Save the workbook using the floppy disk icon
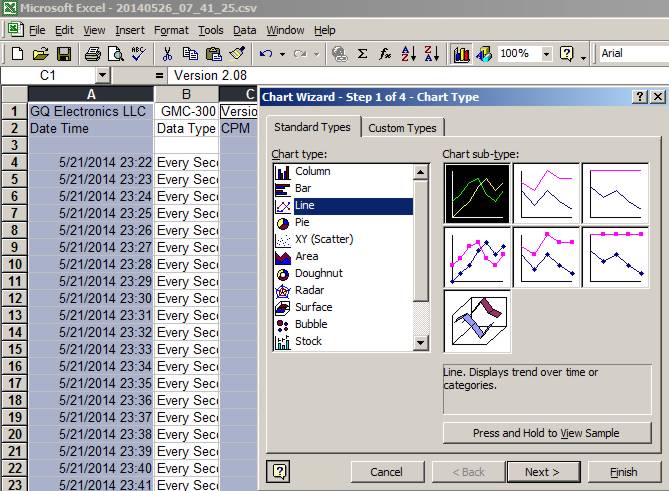This screenshot has width=669, height=491. coord(64,54)
